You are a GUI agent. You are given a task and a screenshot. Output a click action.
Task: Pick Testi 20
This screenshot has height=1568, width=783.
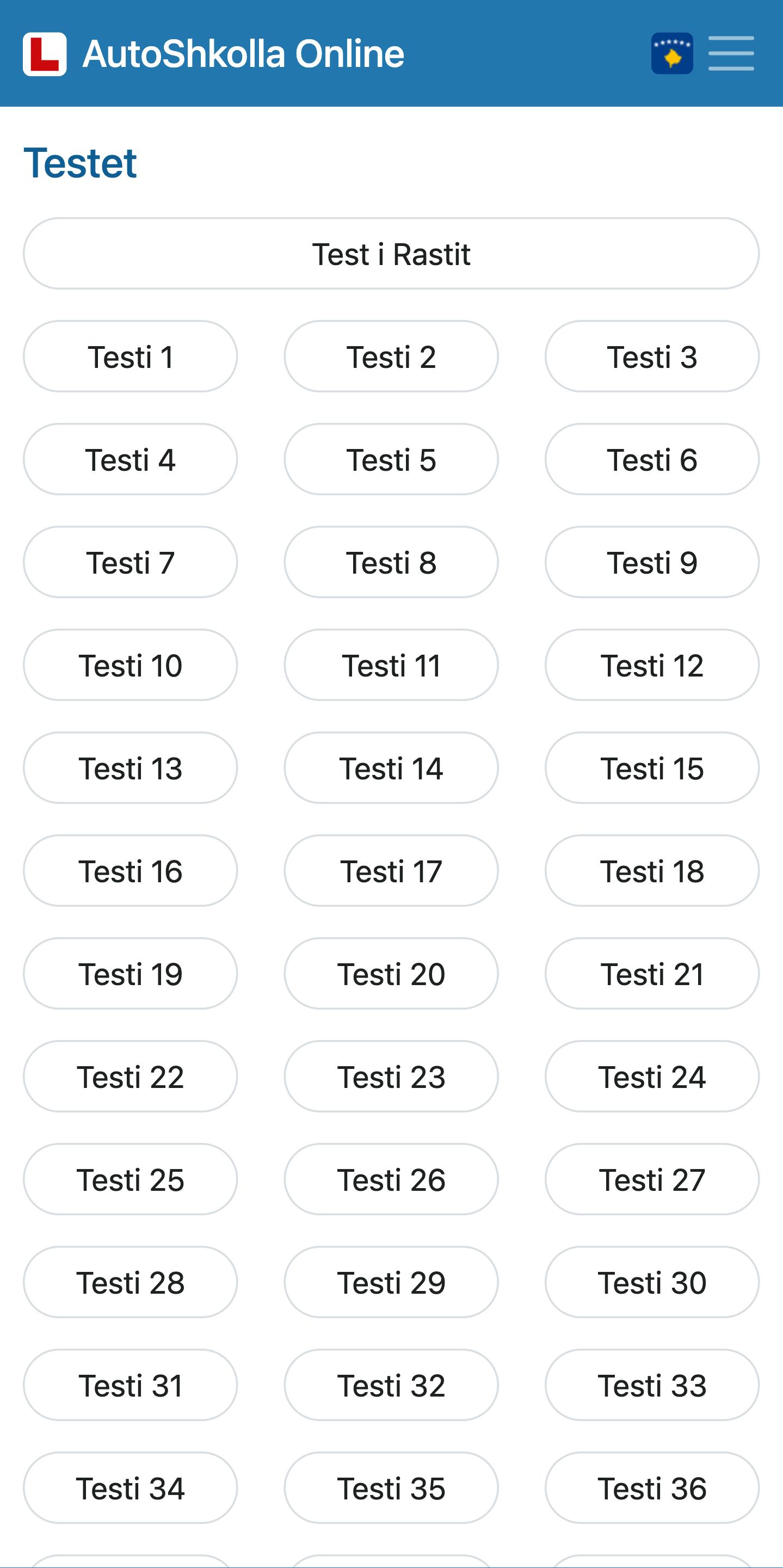coord(391,974)
